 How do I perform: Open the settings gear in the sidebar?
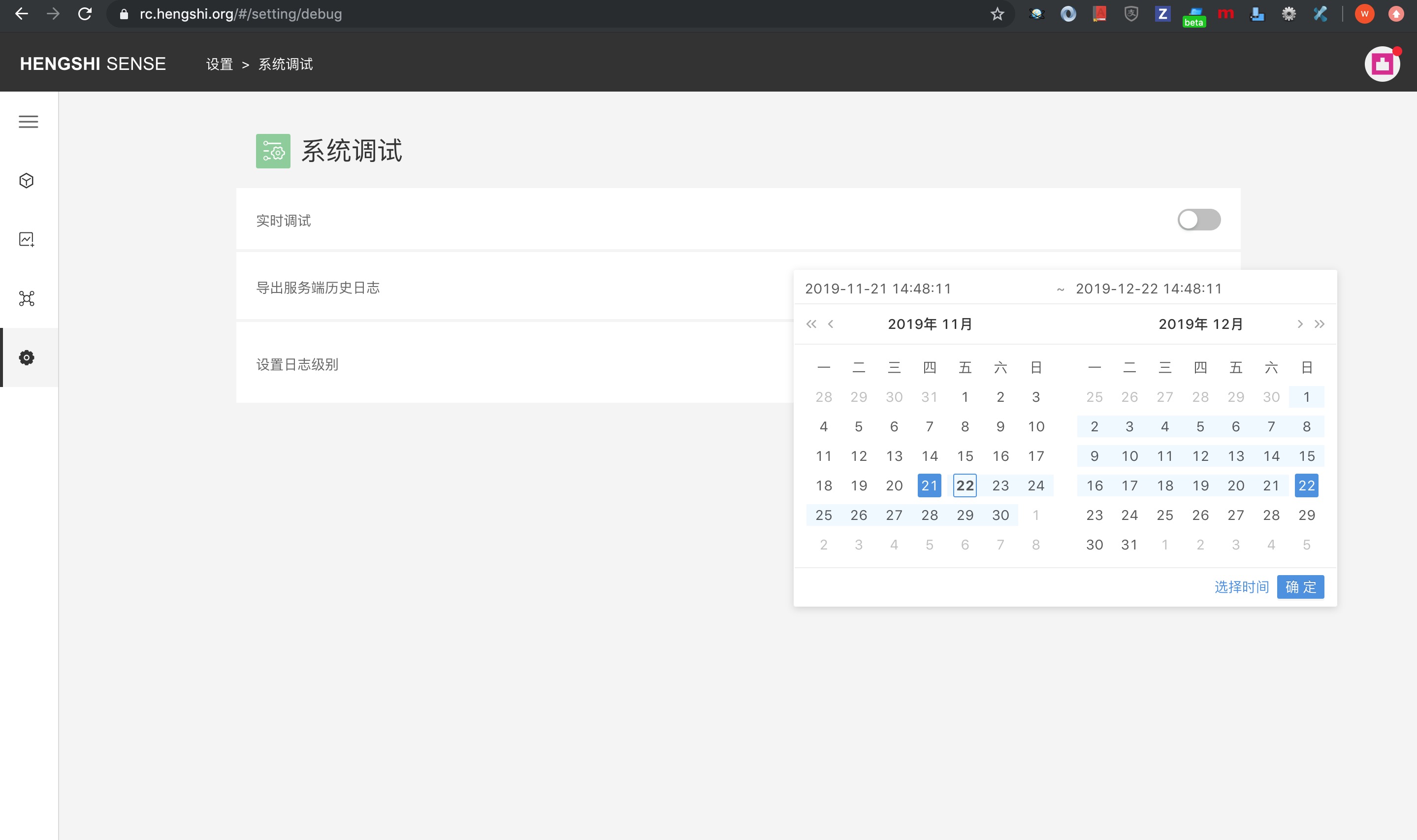tap(27, 358)
